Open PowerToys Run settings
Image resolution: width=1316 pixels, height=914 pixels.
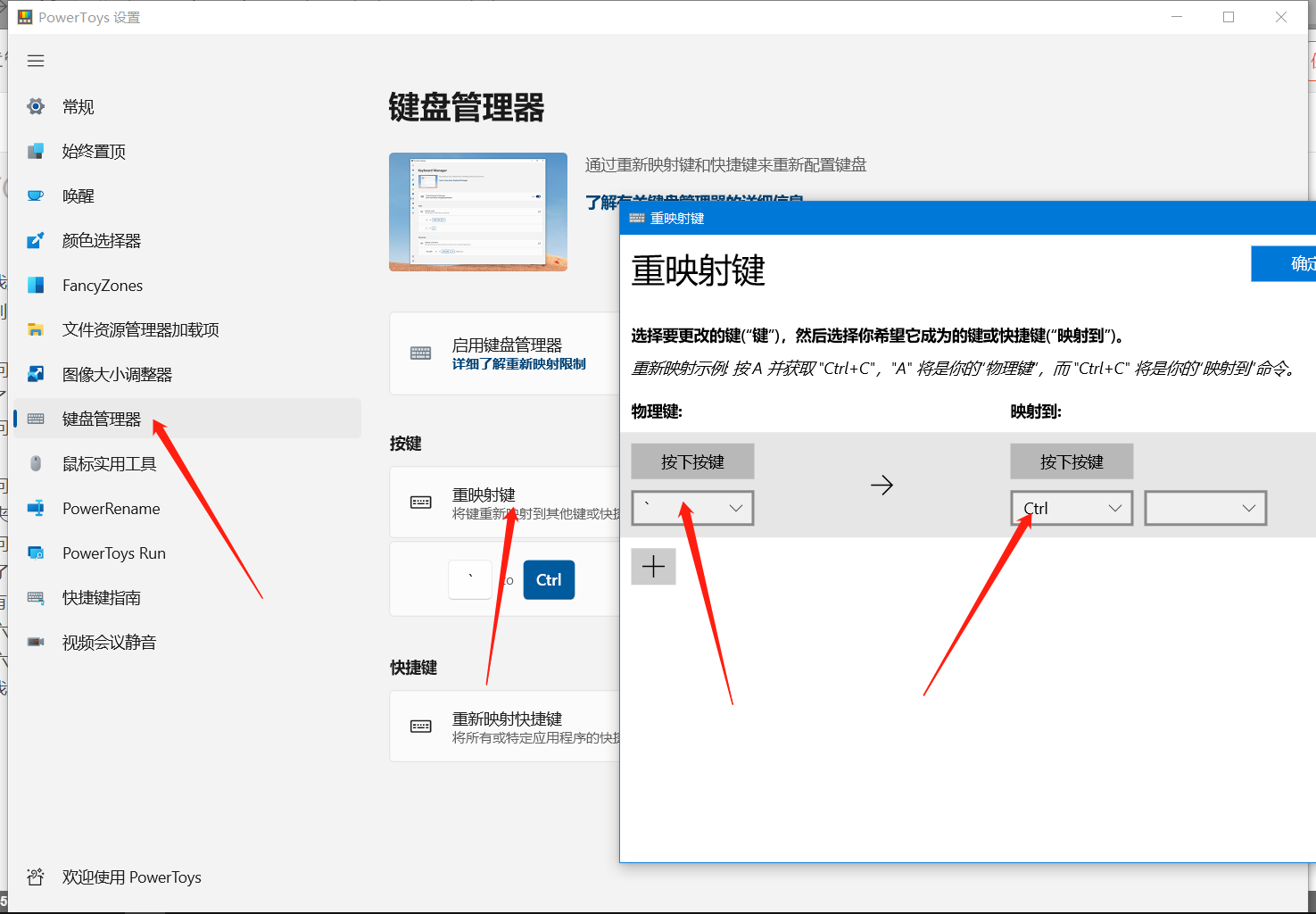point(187,553)
